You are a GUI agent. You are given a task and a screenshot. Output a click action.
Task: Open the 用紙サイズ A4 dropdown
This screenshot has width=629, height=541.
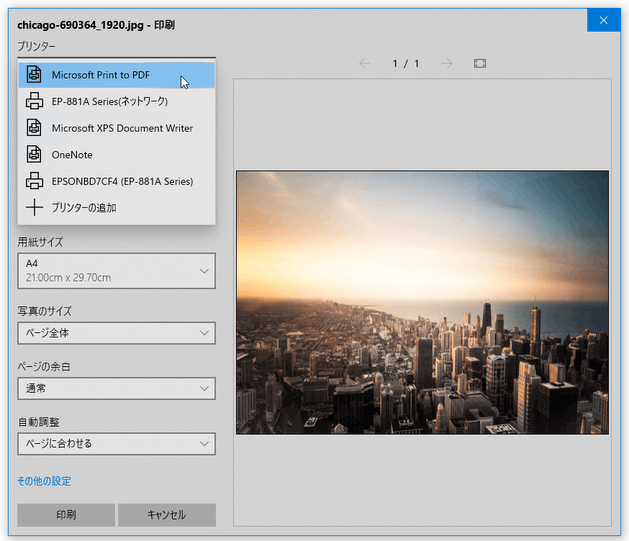(116, 271)
